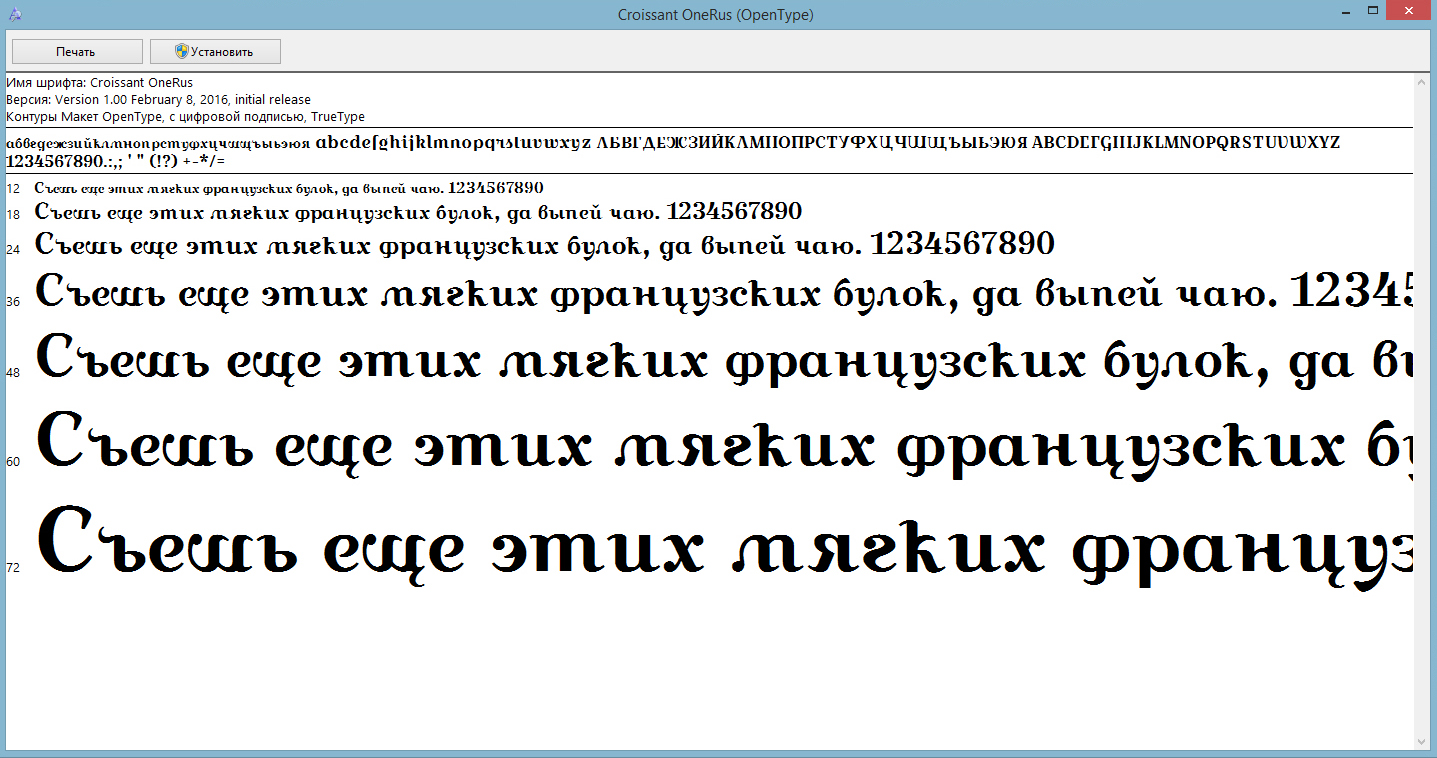Click the sample sentence beside size 36

(724, 294)
